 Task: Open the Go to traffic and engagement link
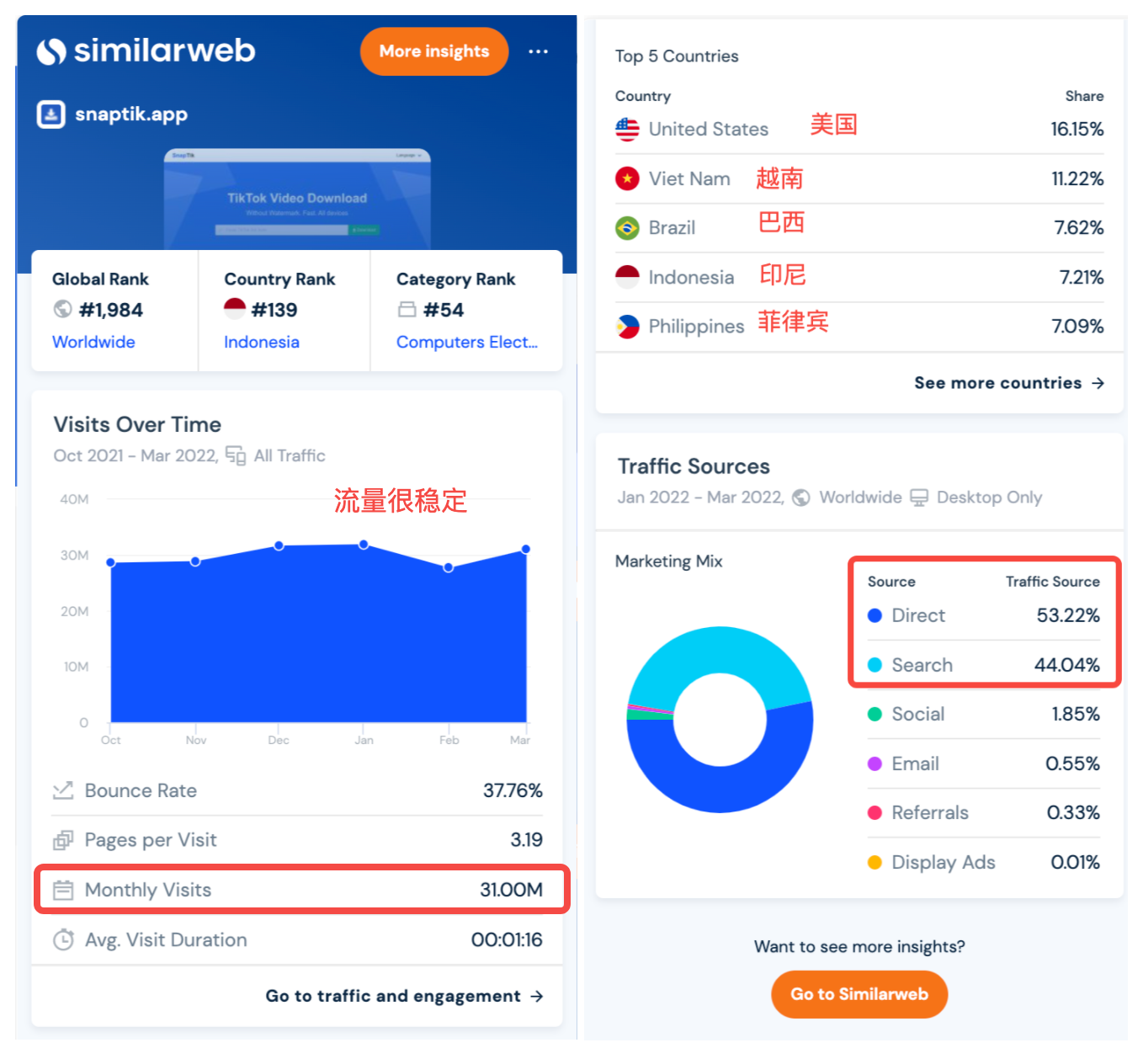click(x=404, y=996)
